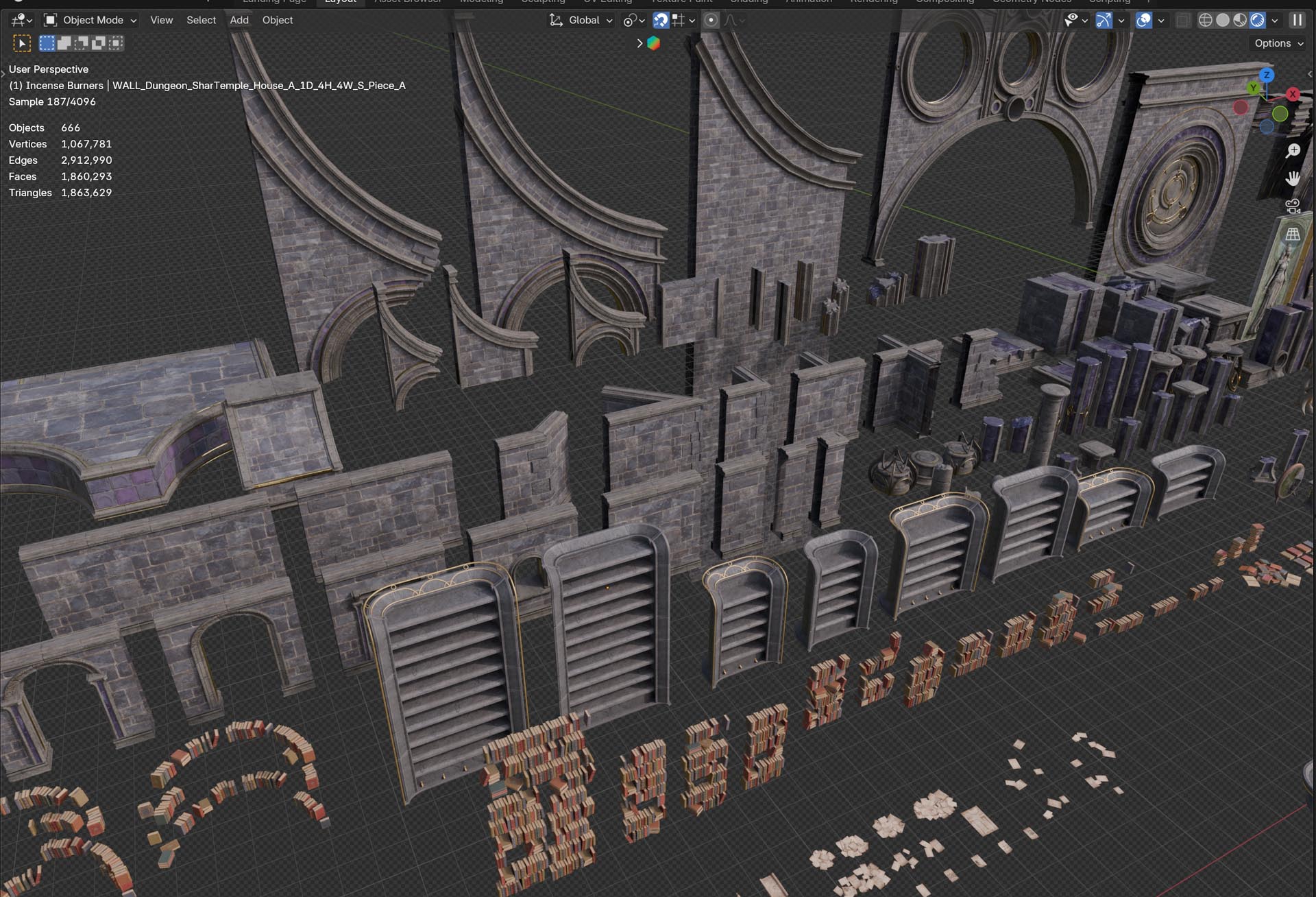Screen dimensions: 1316x897
Task: Expand the sidebar with the small arrow
Action: (1310, 74)
